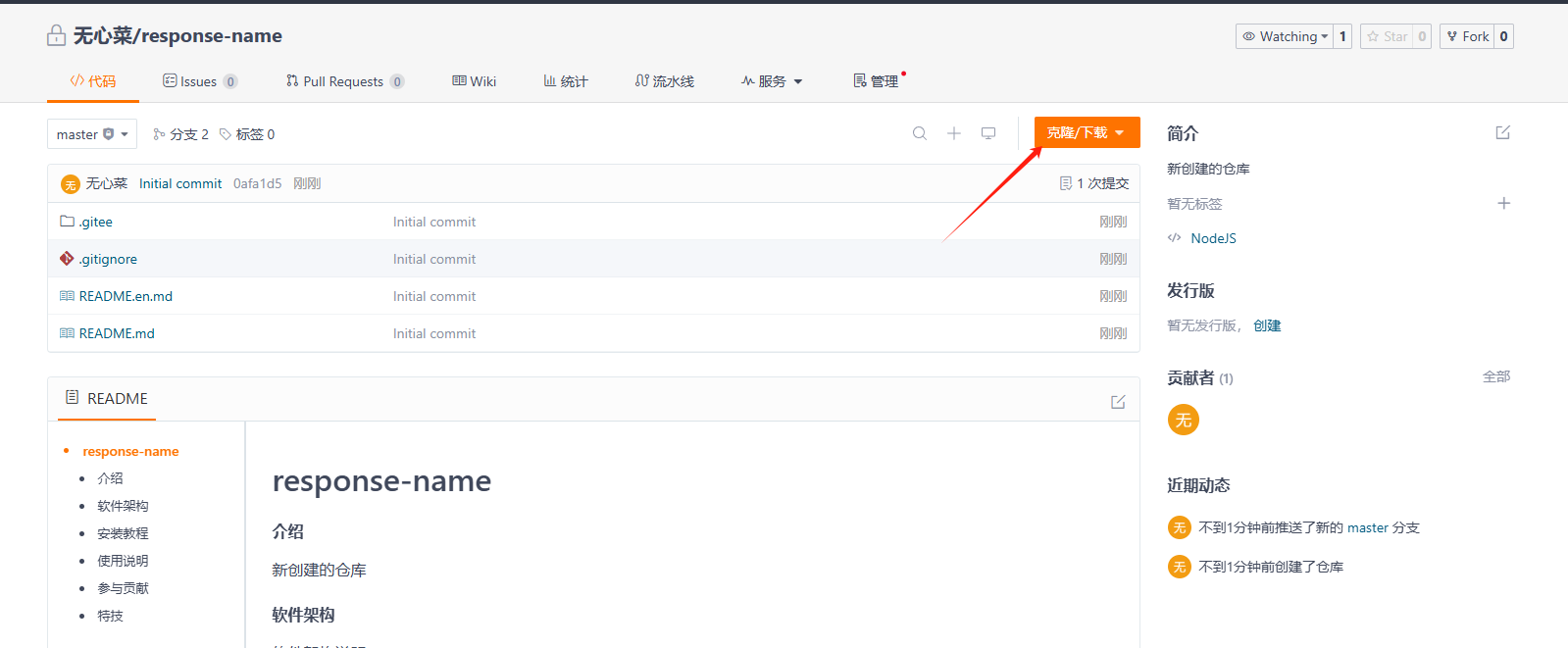The height and width of the screenshot is (648, 1568).
Task: Switch to the 代码 tab
Action: (x=93, y=81)
